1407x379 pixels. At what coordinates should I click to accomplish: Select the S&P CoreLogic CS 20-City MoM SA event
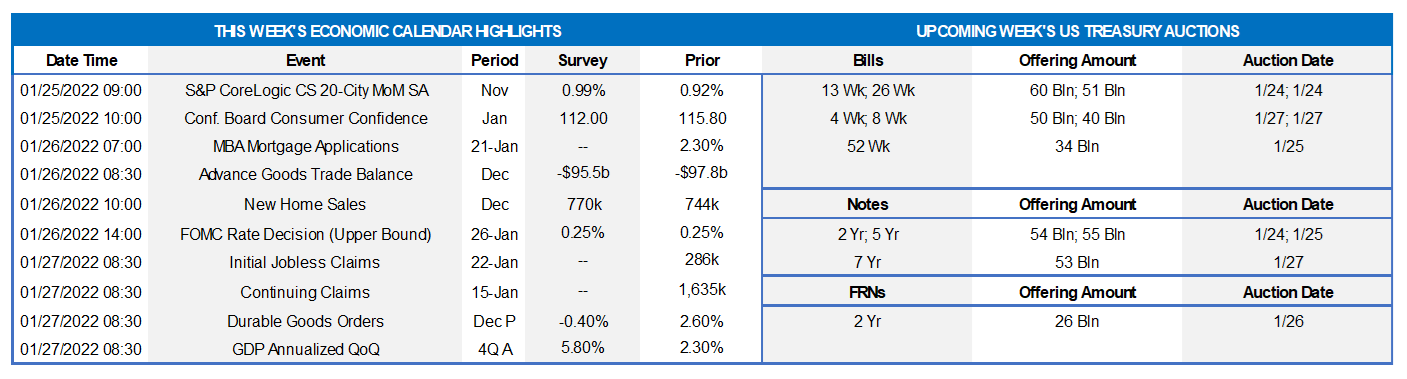coord(307,90)
